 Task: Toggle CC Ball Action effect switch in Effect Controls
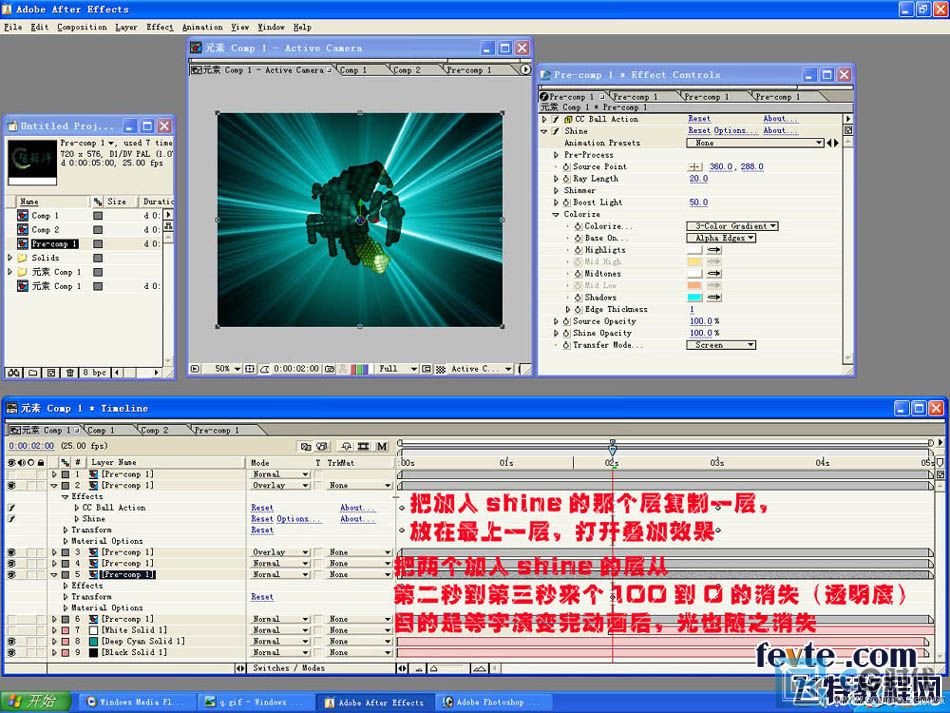555,119
